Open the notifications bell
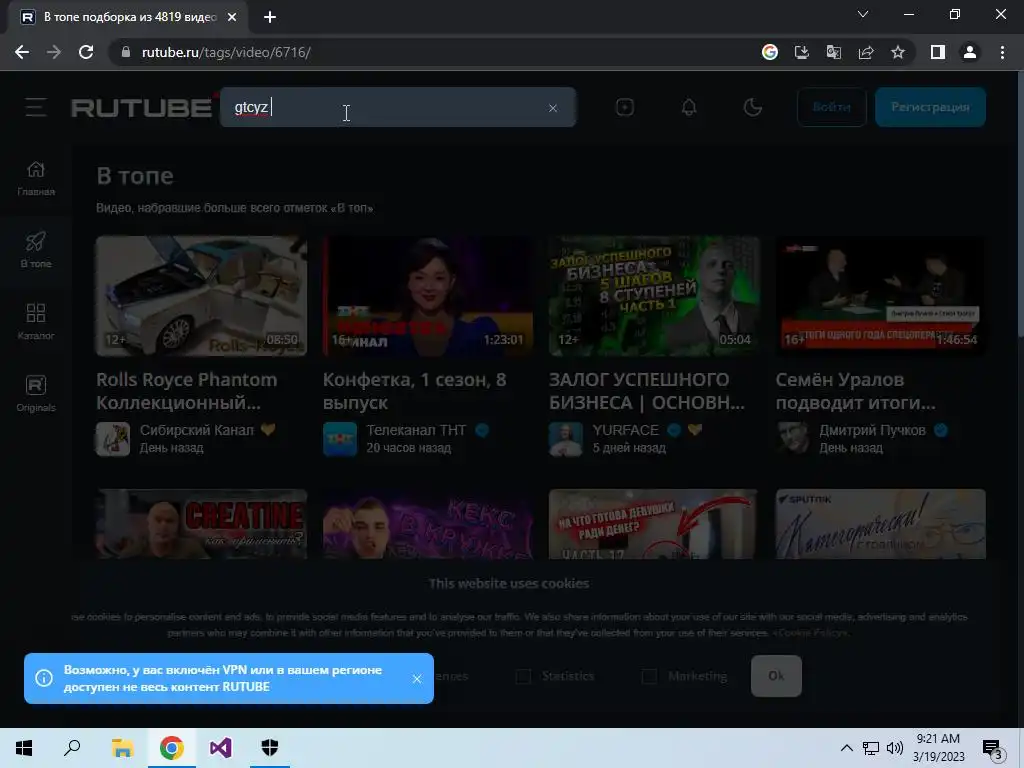The image size is (1024, 768). tap(688, 107)
